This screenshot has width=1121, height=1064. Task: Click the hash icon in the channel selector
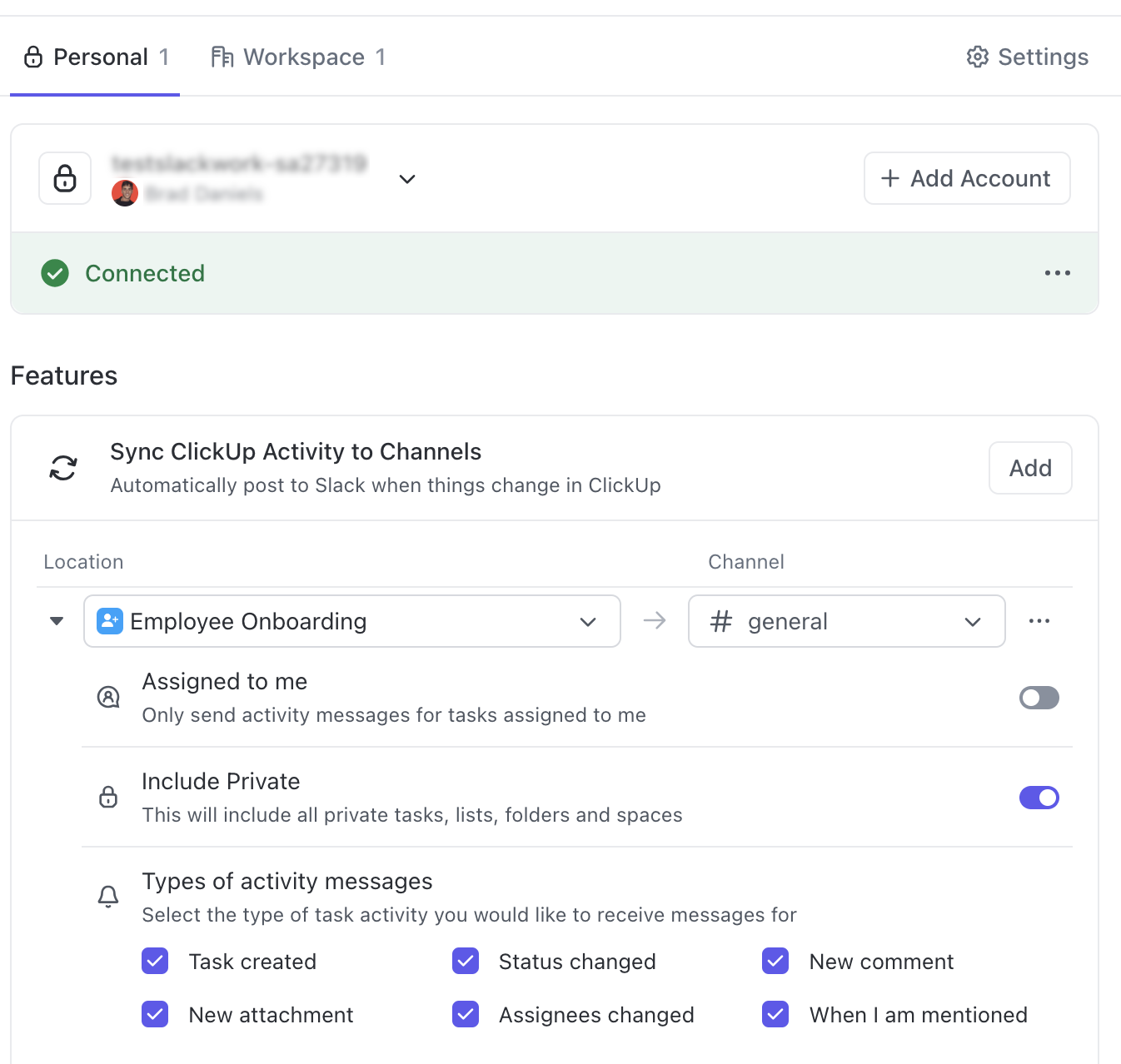tap(720, 621)
